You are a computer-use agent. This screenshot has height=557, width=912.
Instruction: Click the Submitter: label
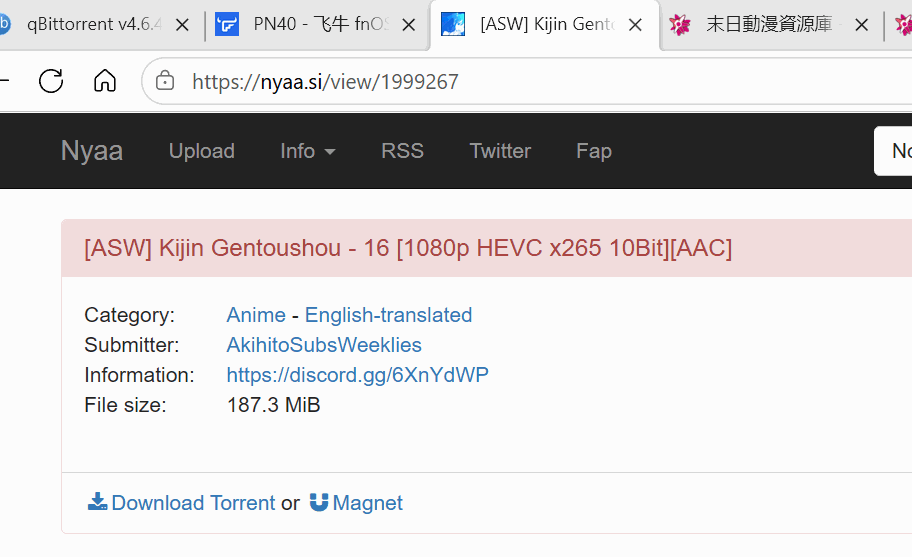(x=131, y=345)
